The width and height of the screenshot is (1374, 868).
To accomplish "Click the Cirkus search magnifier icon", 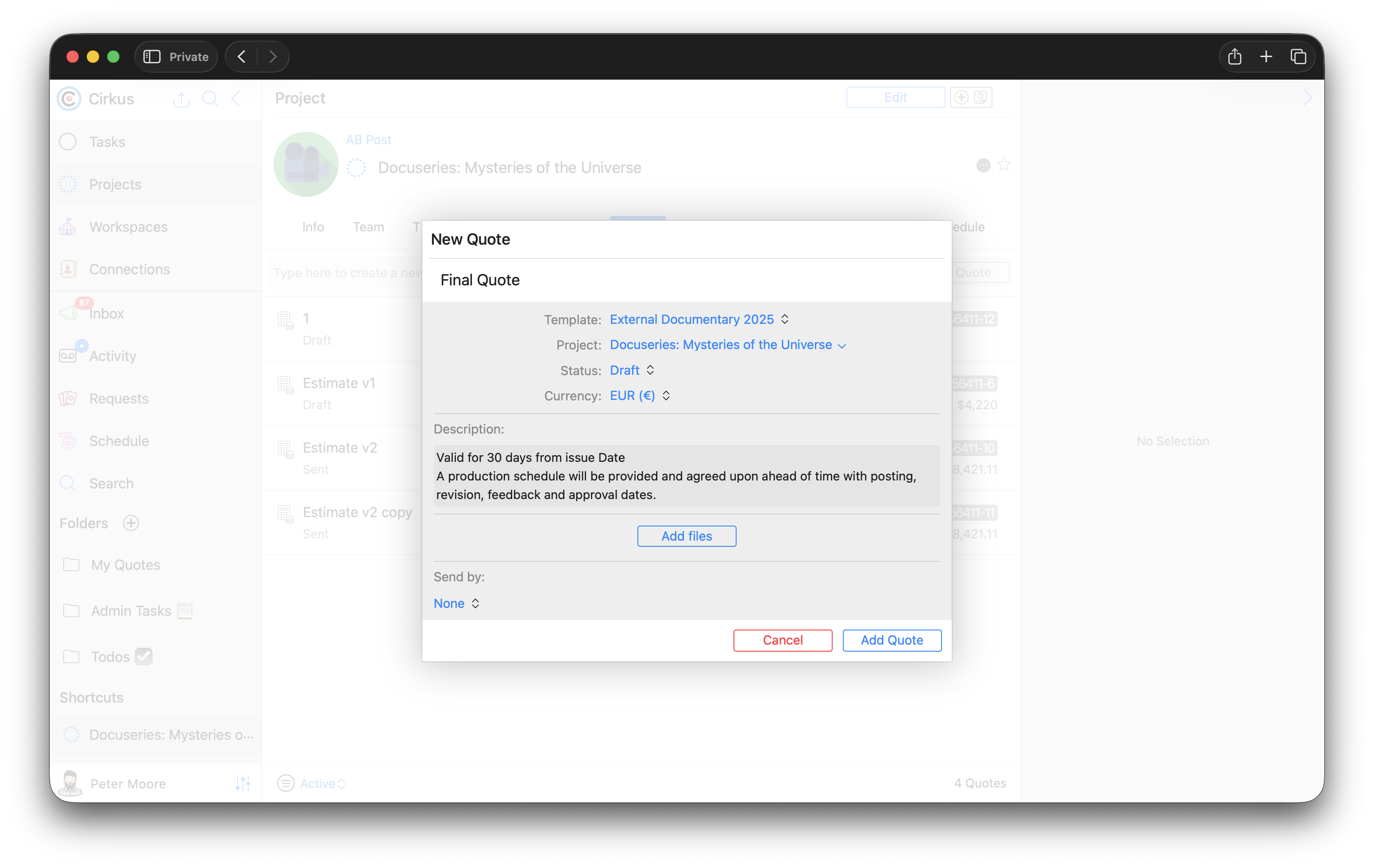I will tap(210, 99).
